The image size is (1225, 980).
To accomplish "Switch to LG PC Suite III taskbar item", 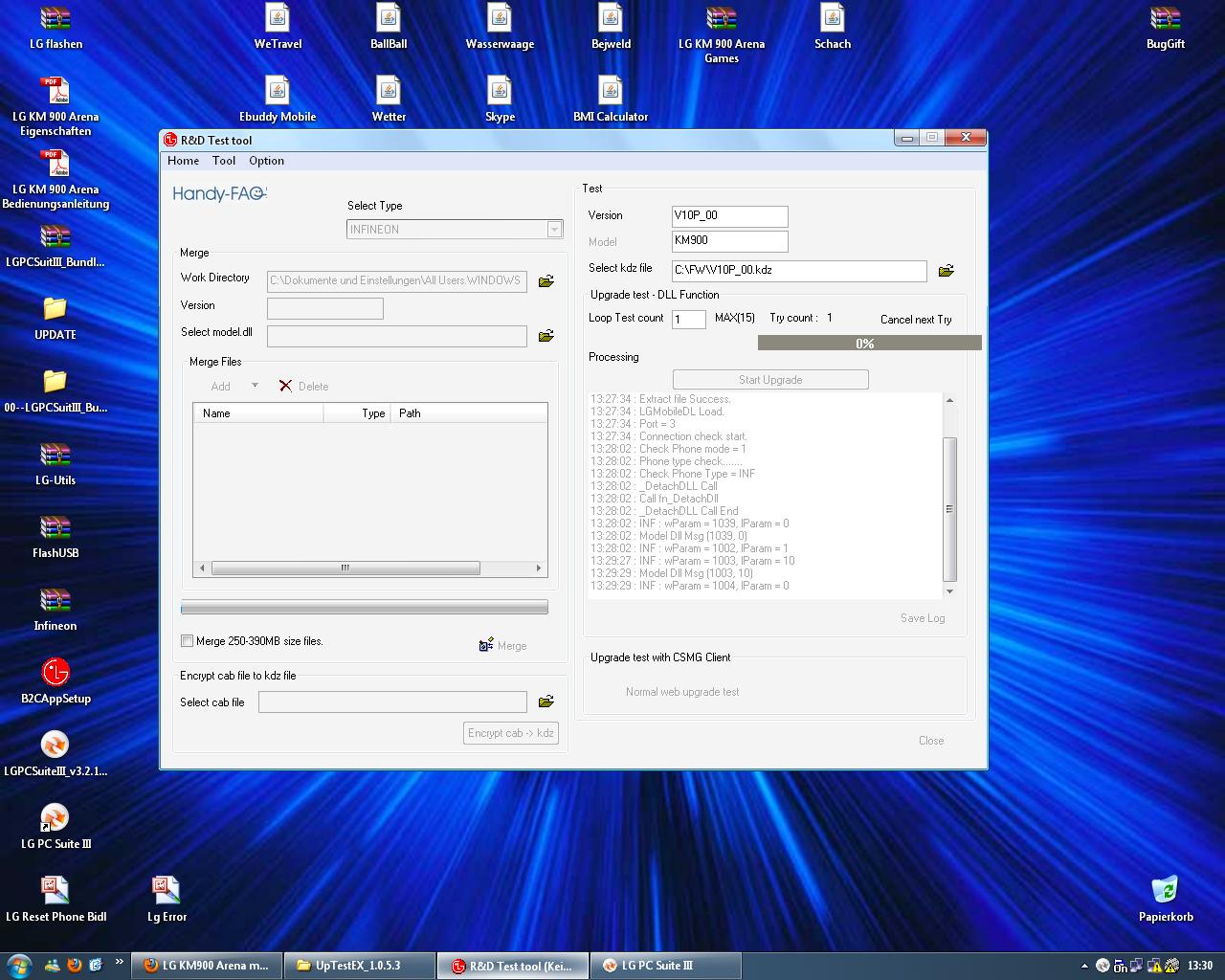I will click(666, 966).
